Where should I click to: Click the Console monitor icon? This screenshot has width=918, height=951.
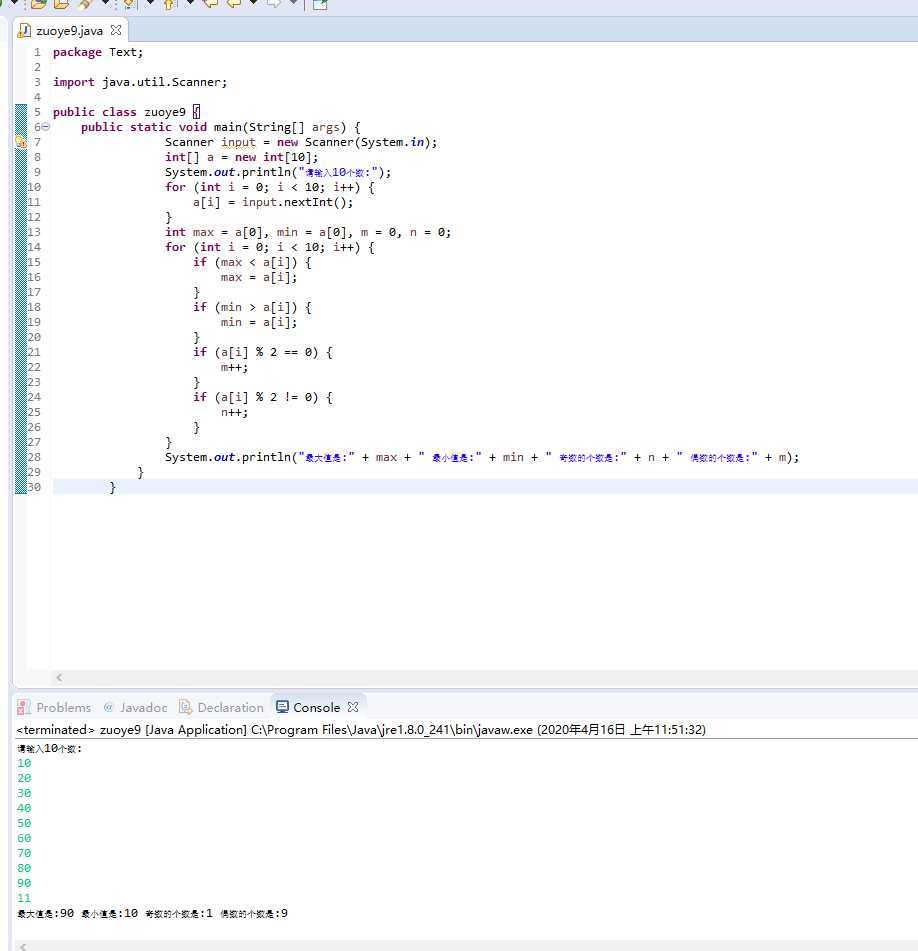(282, 707)
